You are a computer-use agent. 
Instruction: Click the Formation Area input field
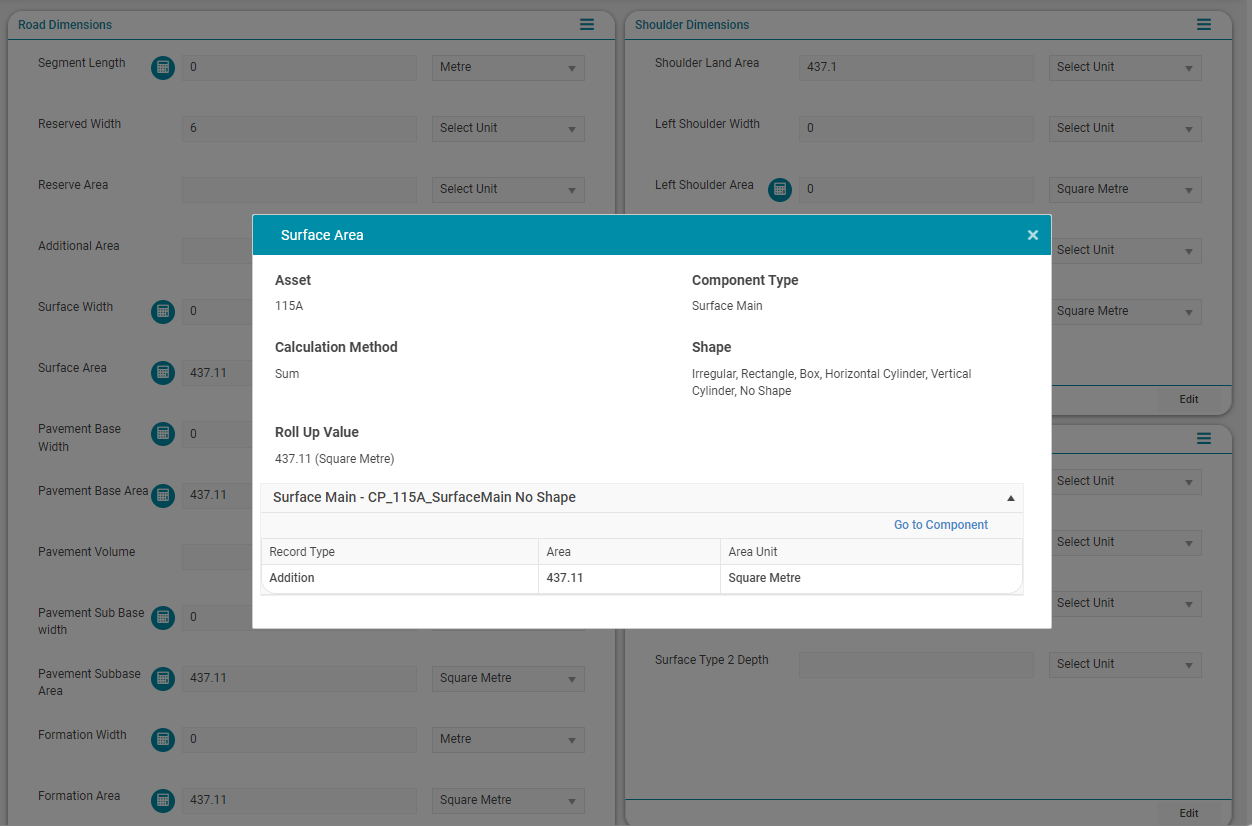tap(299, 801)
